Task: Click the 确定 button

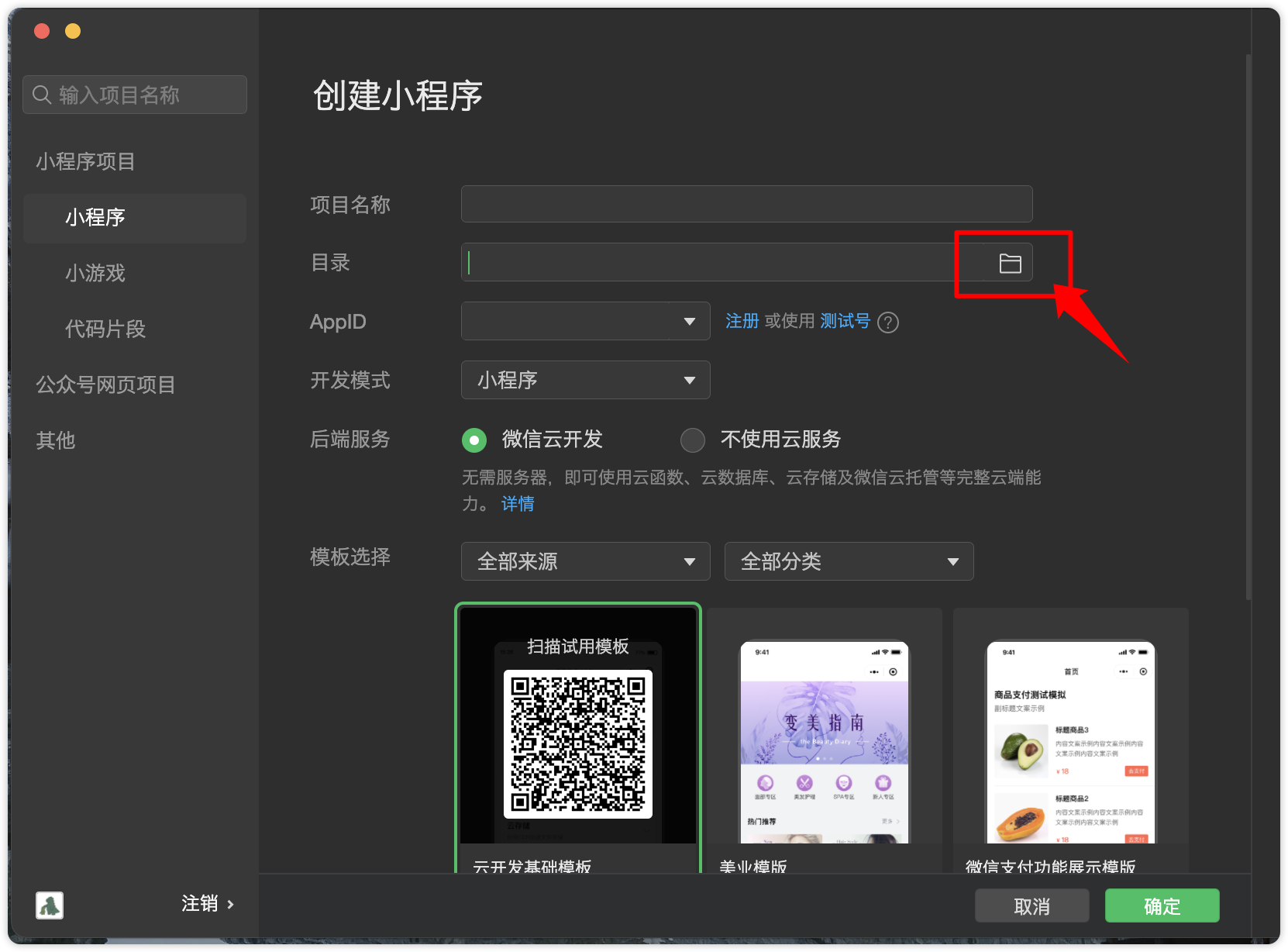Action: (x=1162, y=905)
